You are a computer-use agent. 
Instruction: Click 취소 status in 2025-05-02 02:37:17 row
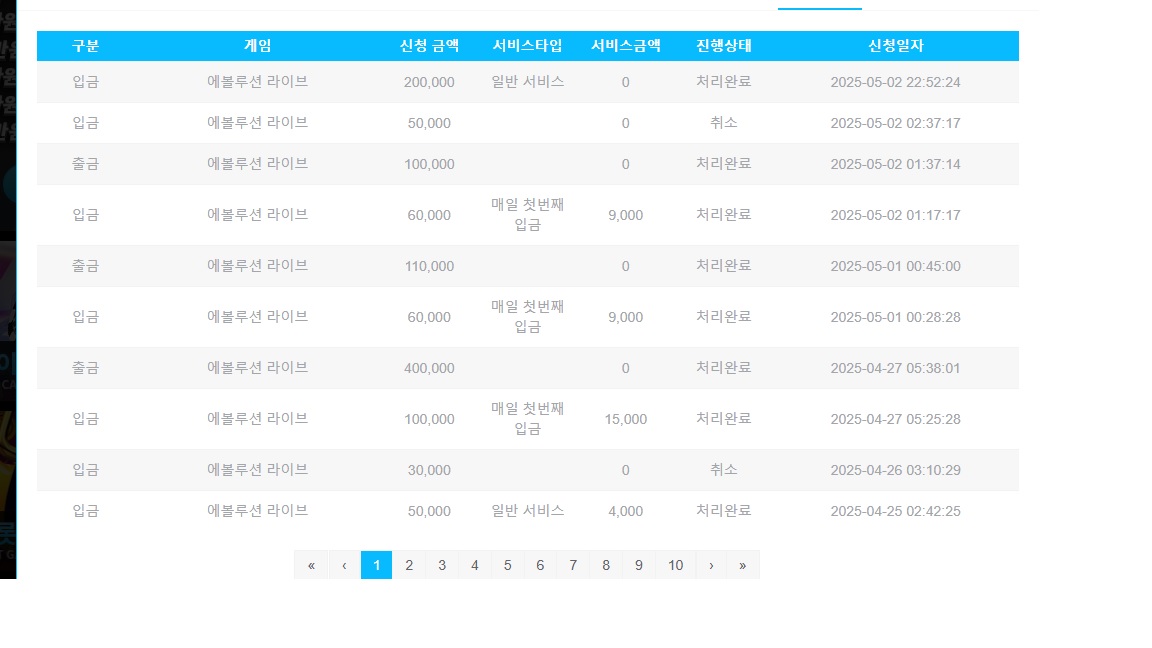pyautogui.click(x=724, y=123)
